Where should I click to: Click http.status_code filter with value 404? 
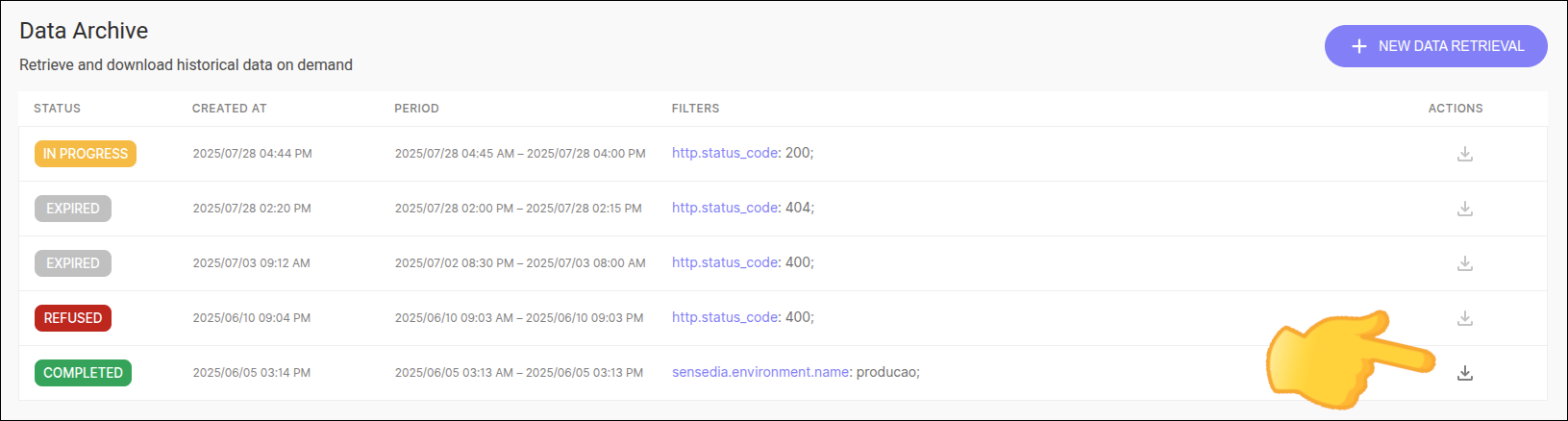pos(725,208)
